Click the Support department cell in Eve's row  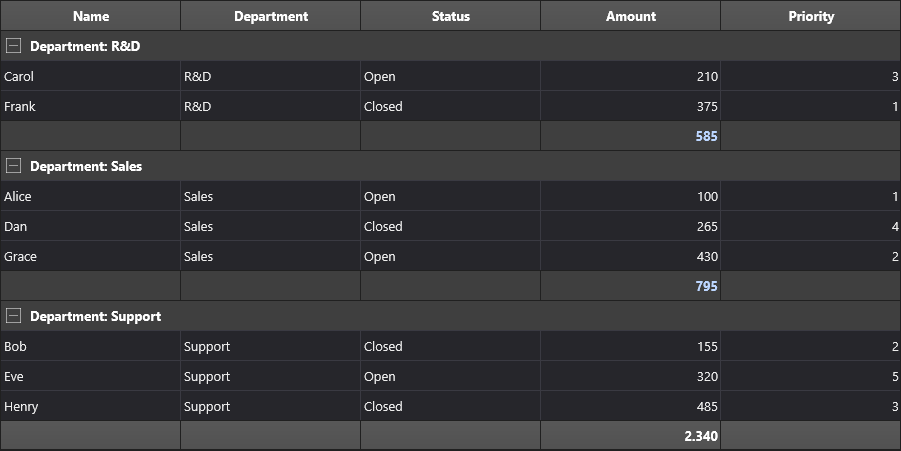tap(271, 376)
